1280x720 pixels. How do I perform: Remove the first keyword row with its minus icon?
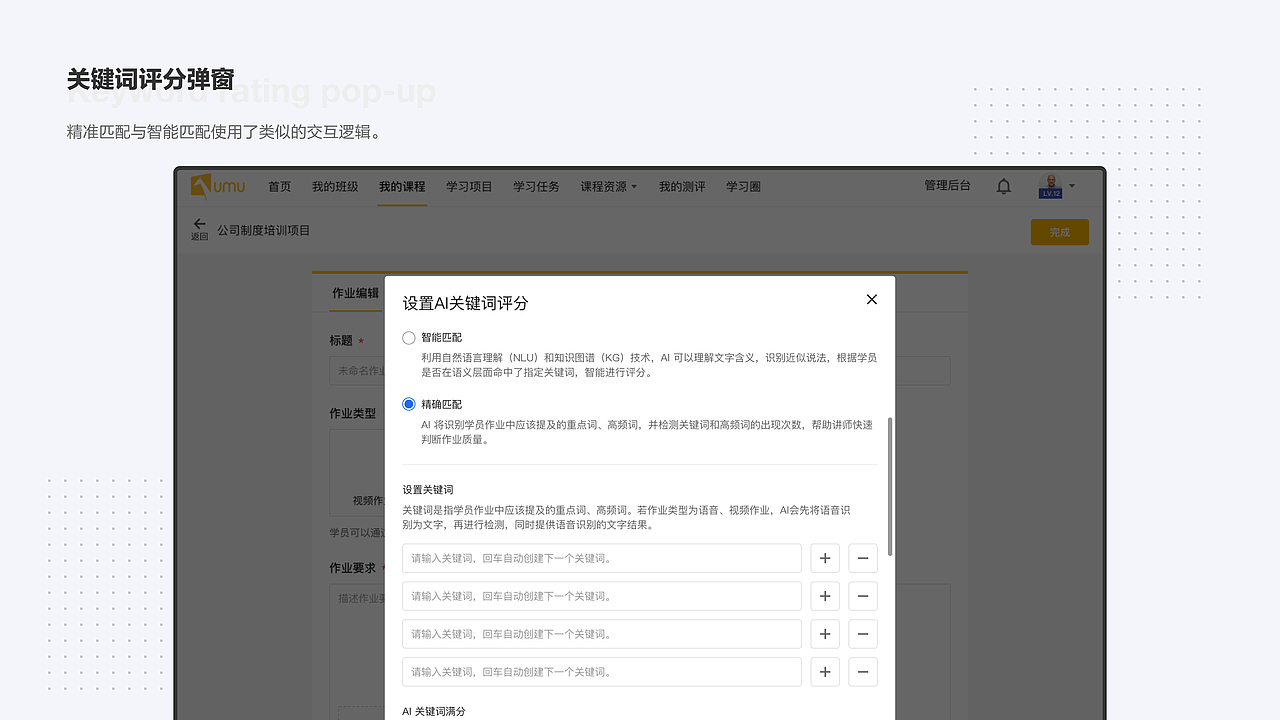click(862, 558)
